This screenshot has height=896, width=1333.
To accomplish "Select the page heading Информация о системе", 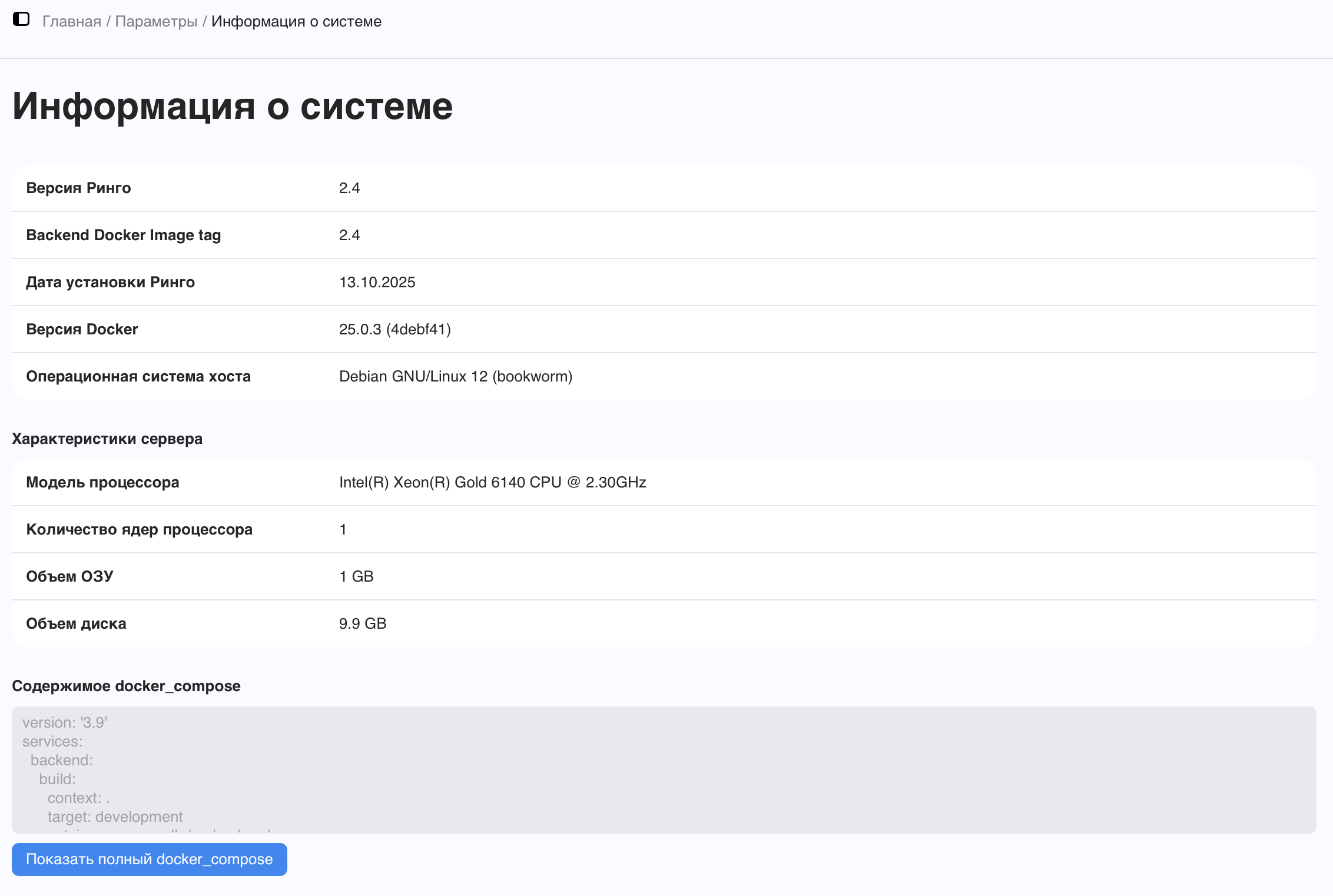I will pyautogui.click(x=233, y=106).
